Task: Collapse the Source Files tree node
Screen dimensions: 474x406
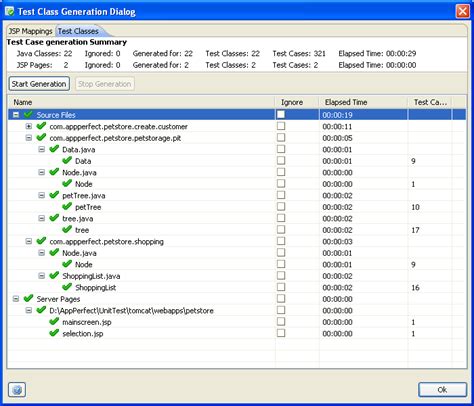Action: click(x=16, y=115)
